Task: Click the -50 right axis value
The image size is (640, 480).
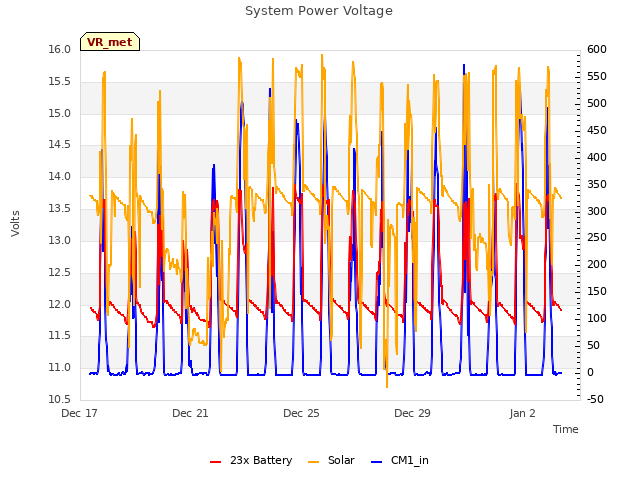Action: (x=596, y=399)
